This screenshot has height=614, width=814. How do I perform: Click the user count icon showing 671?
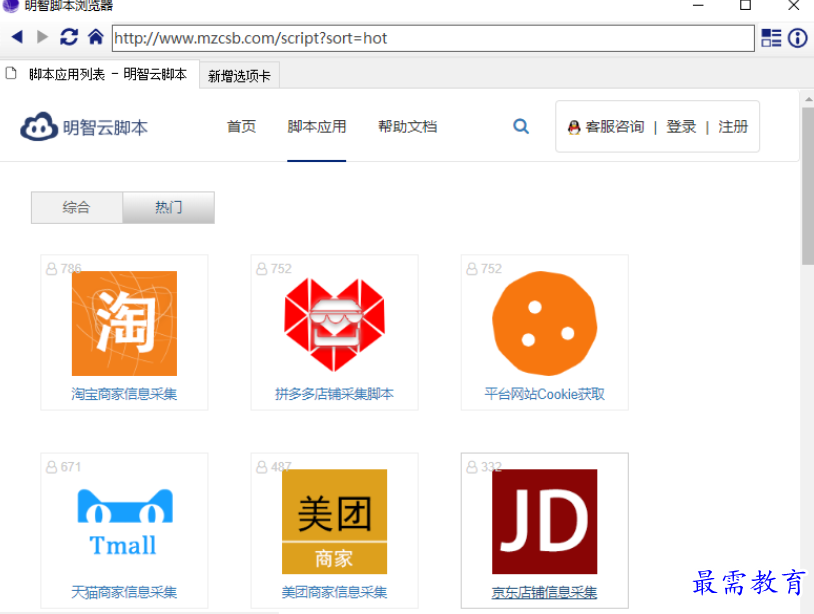pos(51,467)
